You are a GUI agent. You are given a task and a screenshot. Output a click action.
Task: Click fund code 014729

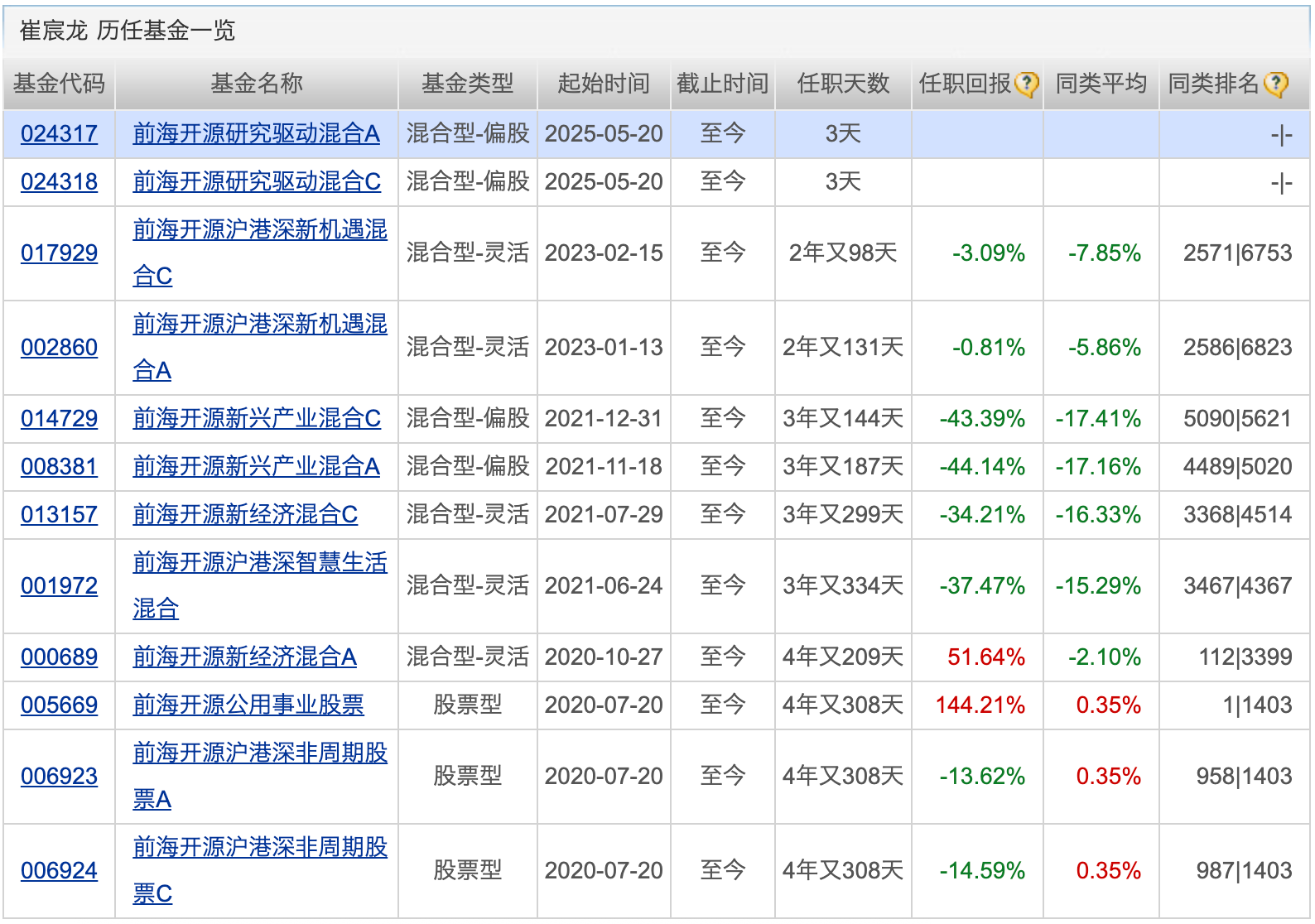(59, 418)
